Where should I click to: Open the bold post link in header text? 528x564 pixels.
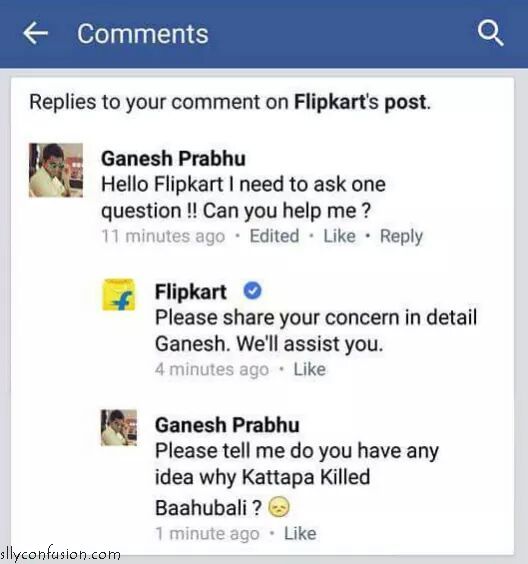click(x=405, y=103)
